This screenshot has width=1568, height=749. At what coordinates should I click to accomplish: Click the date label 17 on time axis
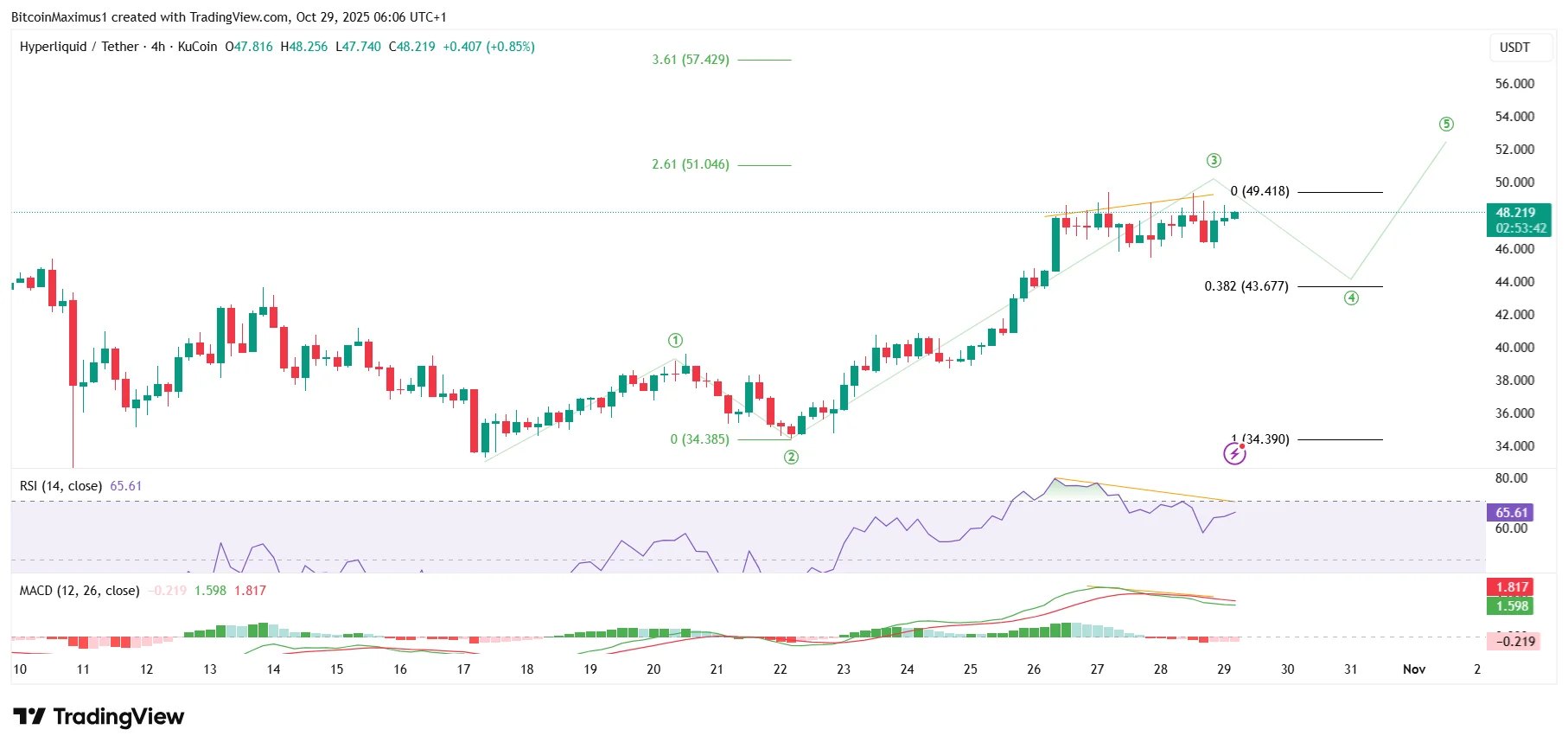463,669
